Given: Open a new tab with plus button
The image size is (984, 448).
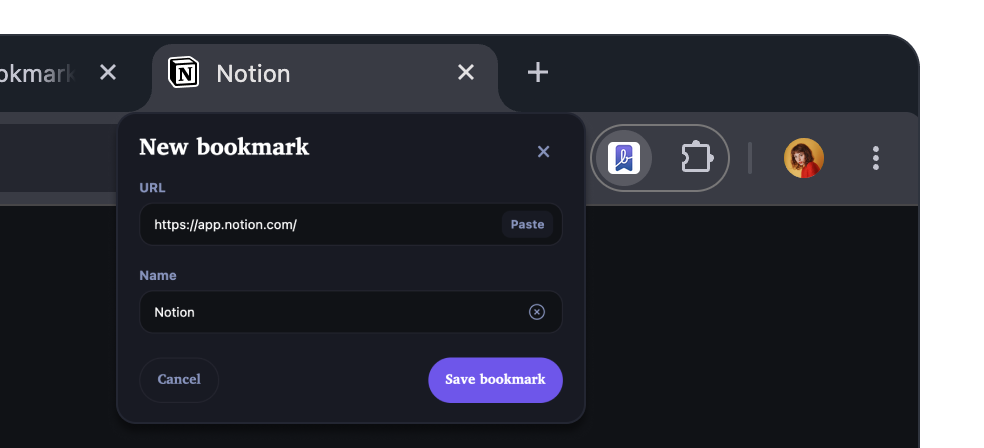Looking at the screenshot, I should coord(538,73).
